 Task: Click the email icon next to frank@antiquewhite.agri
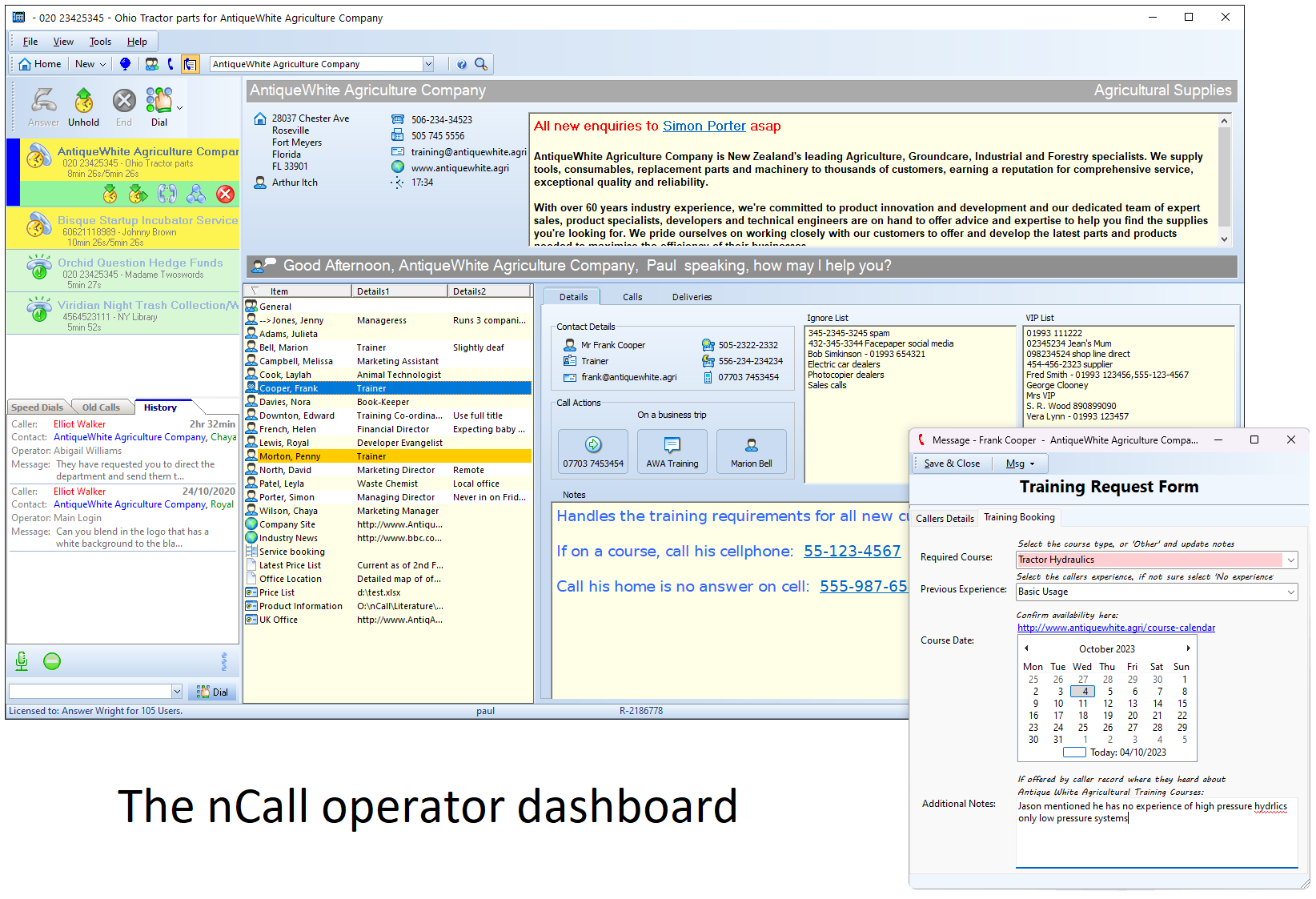point(570,377)
